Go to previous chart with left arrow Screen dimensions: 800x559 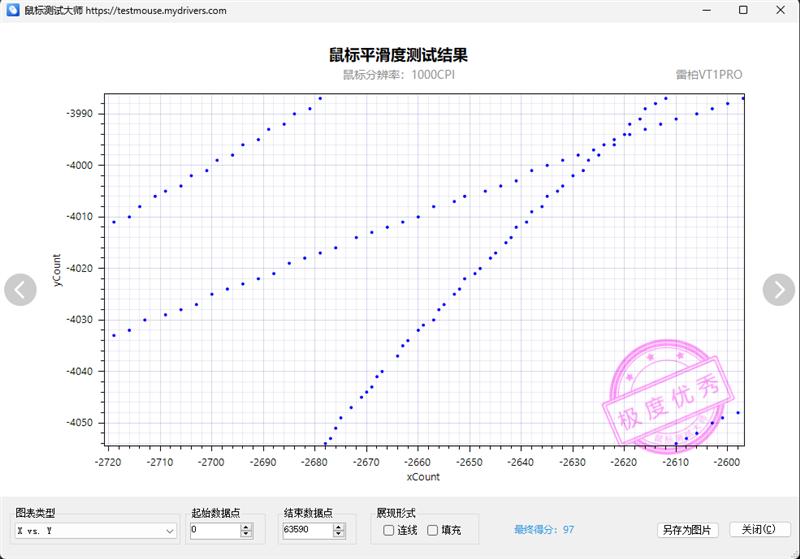coord(20,290)
